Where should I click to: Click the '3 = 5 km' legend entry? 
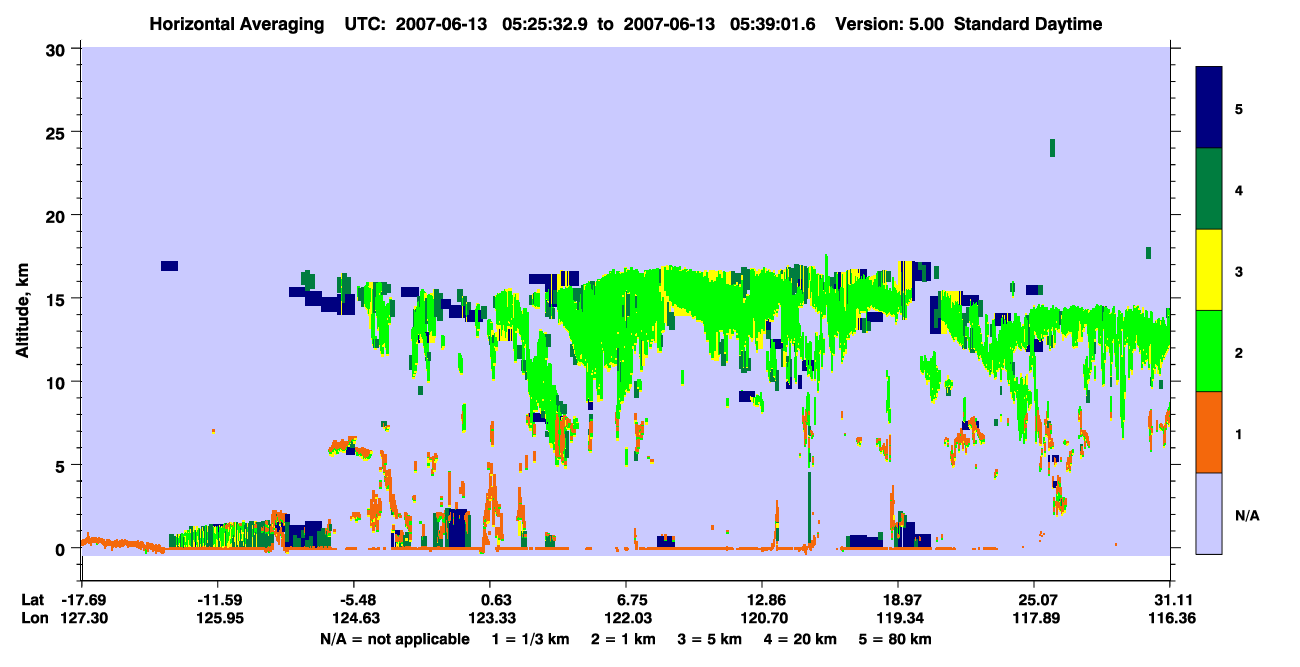pos(710,639)
